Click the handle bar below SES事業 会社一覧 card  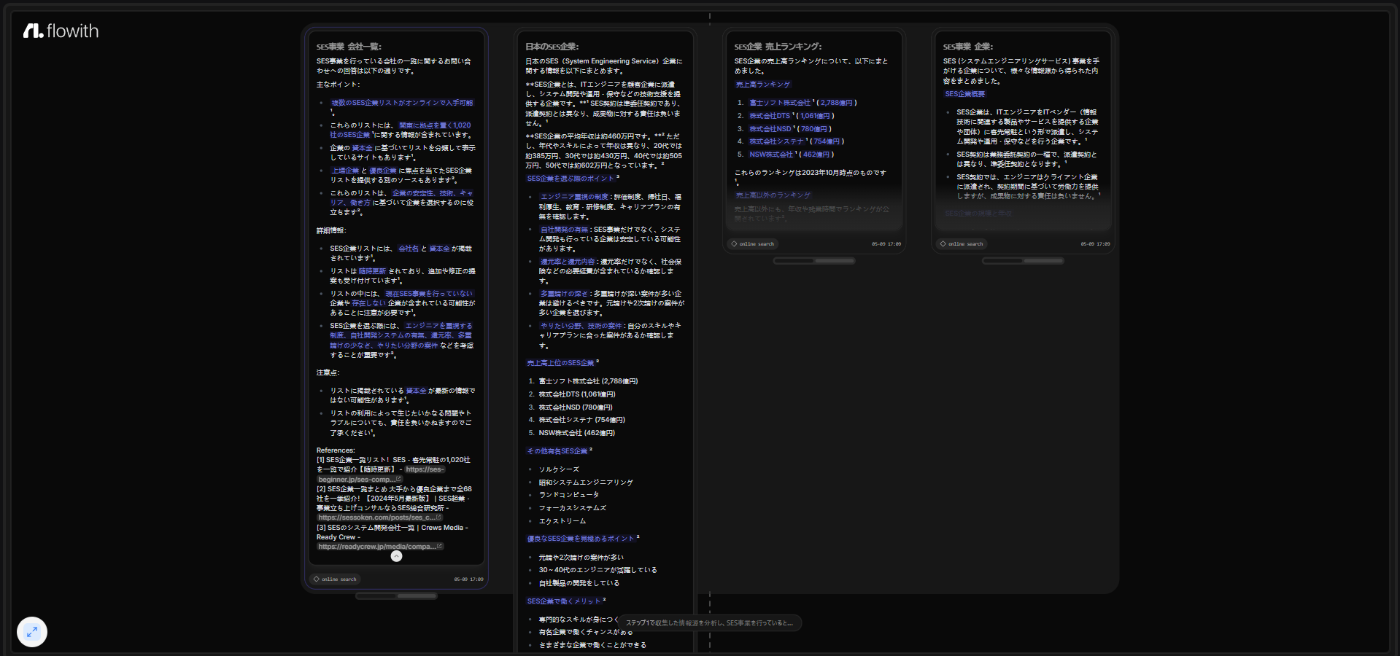396,597
